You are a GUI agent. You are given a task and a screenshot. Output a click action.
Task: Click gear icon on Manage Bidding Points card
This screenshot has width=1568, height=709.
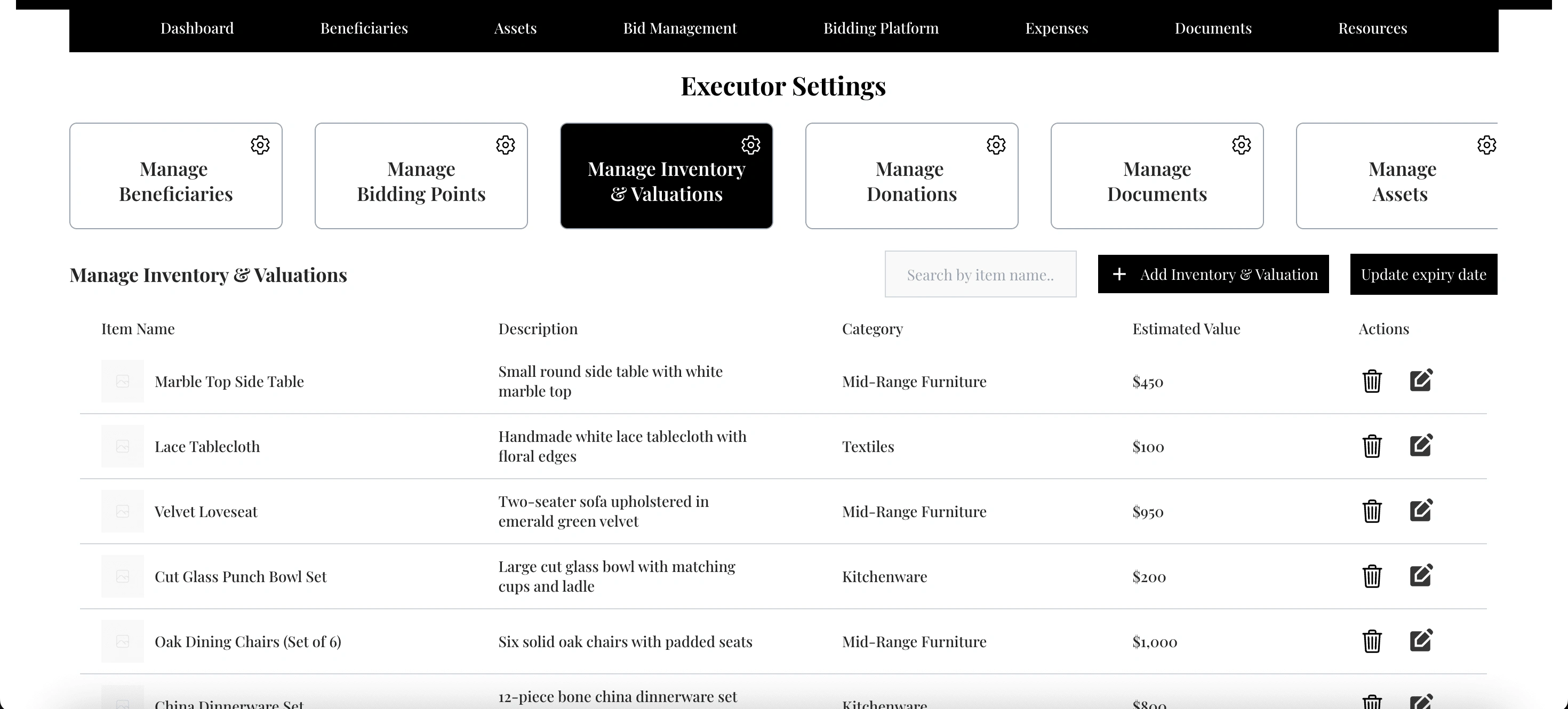coord(505,145)
